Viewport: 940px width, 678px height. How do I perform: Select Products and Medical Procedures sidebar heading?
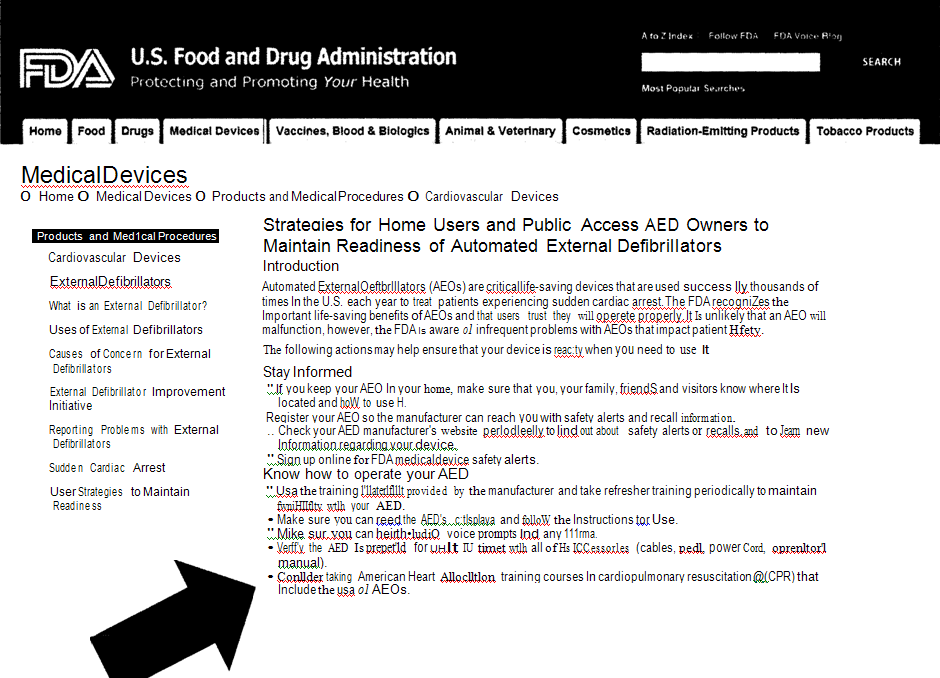[x=126, y=237]
